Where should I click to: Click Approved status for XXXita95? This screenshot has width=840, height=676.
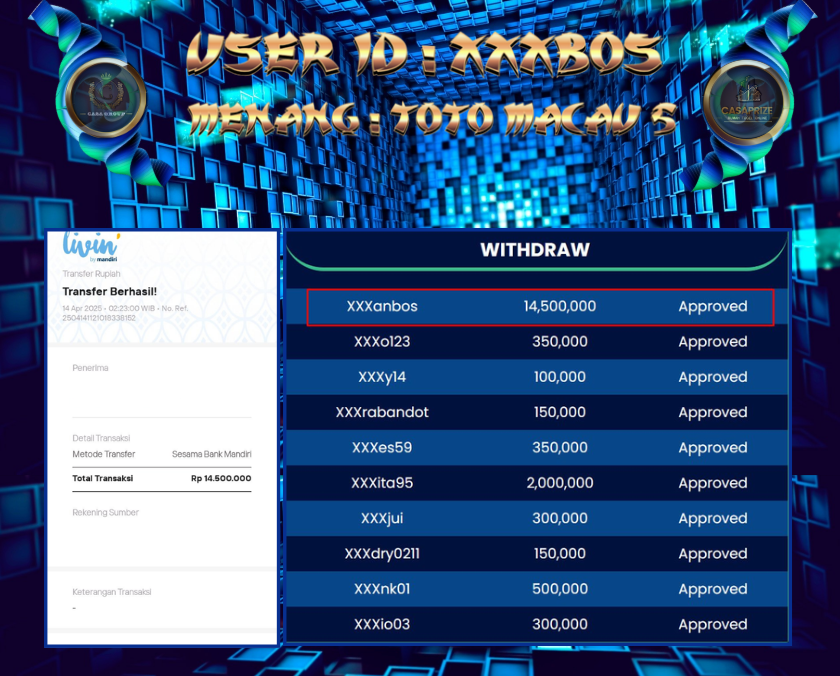coord(712,483)
